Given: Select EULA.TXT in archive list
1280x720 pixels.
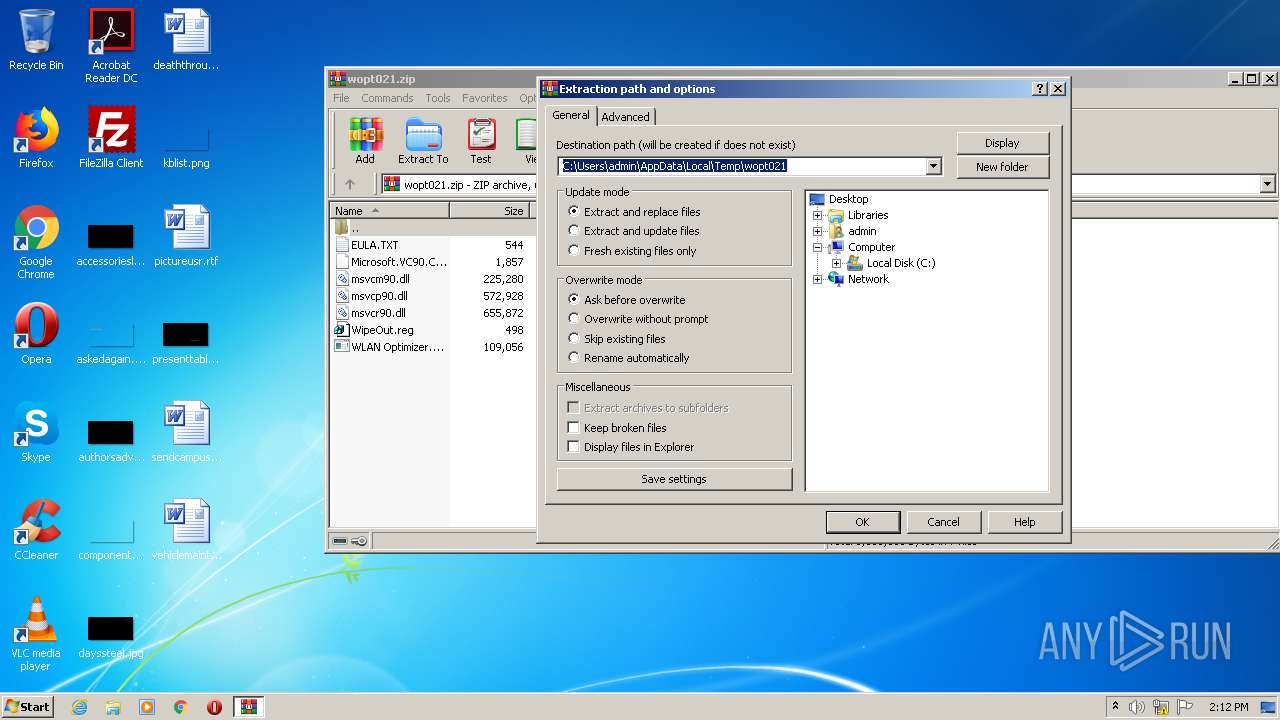Looking at the screenshot, I should [x=374, y=245].
